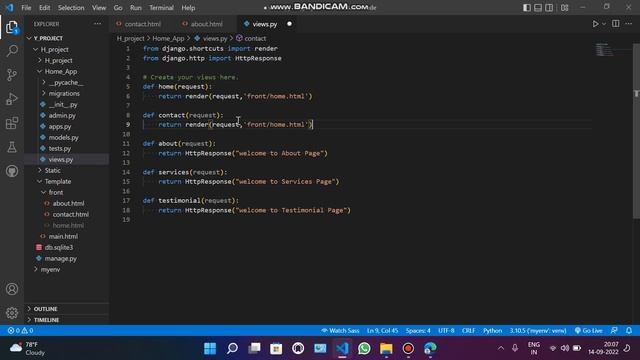Viewport: 640px width, 360px height.
Task: Split the editor to the right
Action: tap(616, 24)
